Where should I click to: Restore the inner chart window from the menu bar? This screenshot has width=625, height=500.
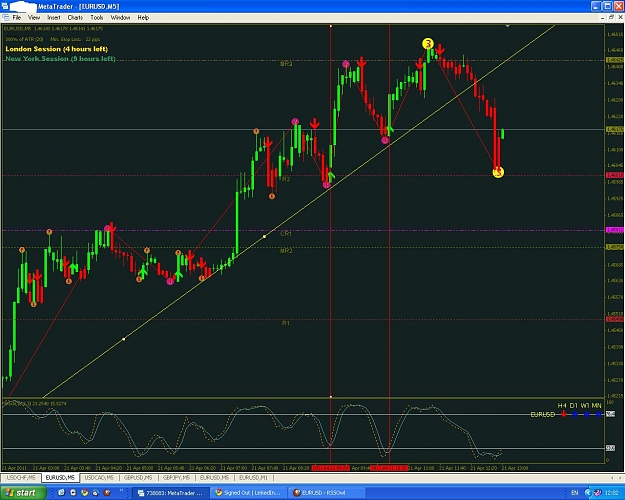pos(612,18)
